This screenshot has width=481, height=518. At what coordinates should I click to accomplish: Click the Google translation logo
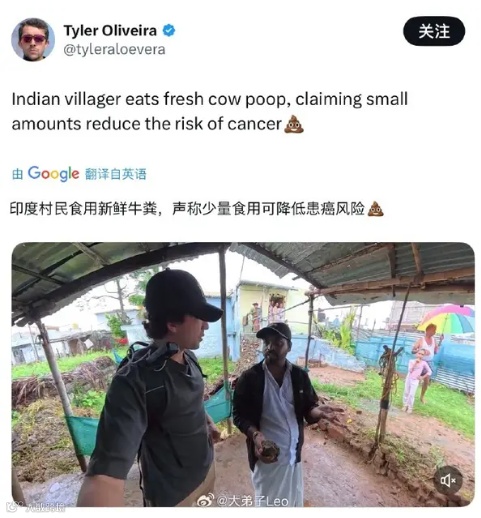coord(53,174)
